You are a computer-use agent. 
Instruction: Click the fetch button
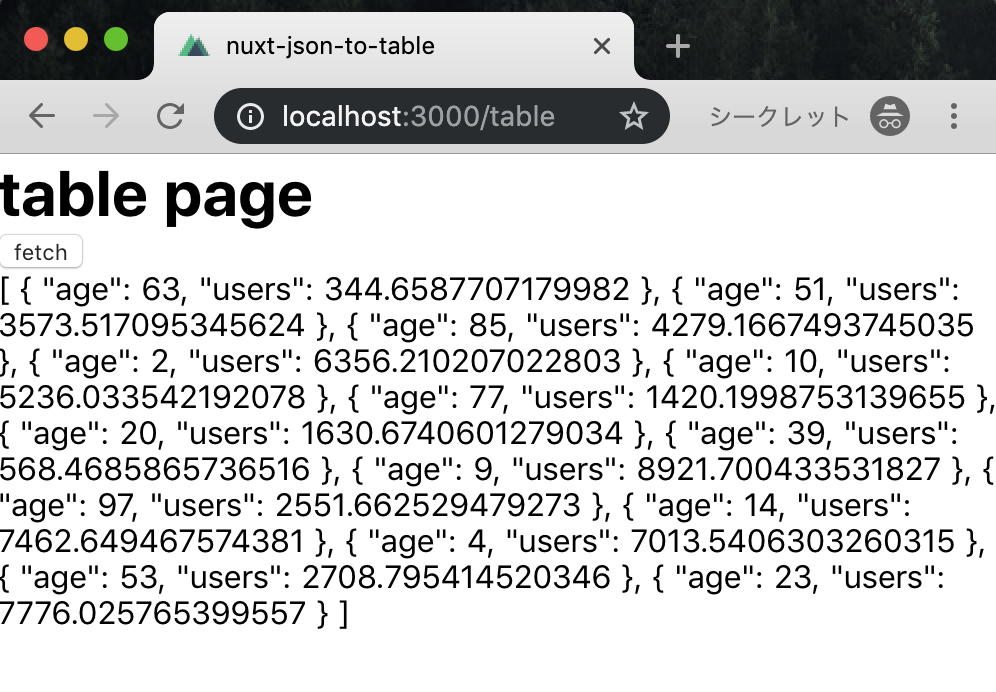click(41, 252)
